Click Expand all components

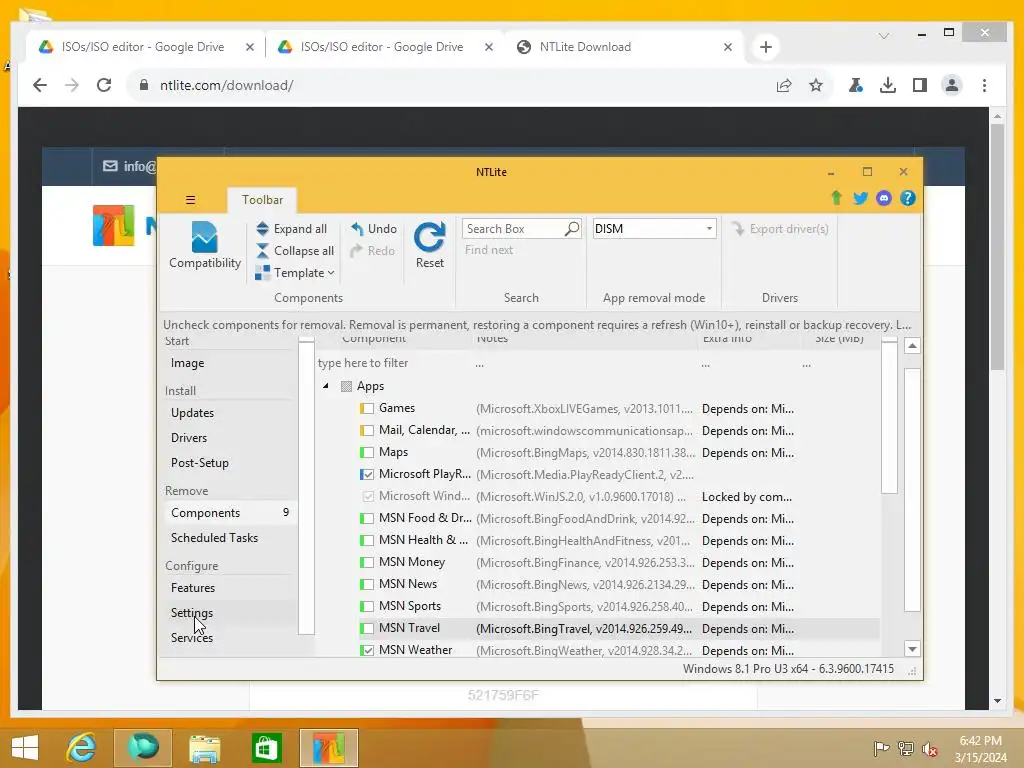(x=291, y=229)
